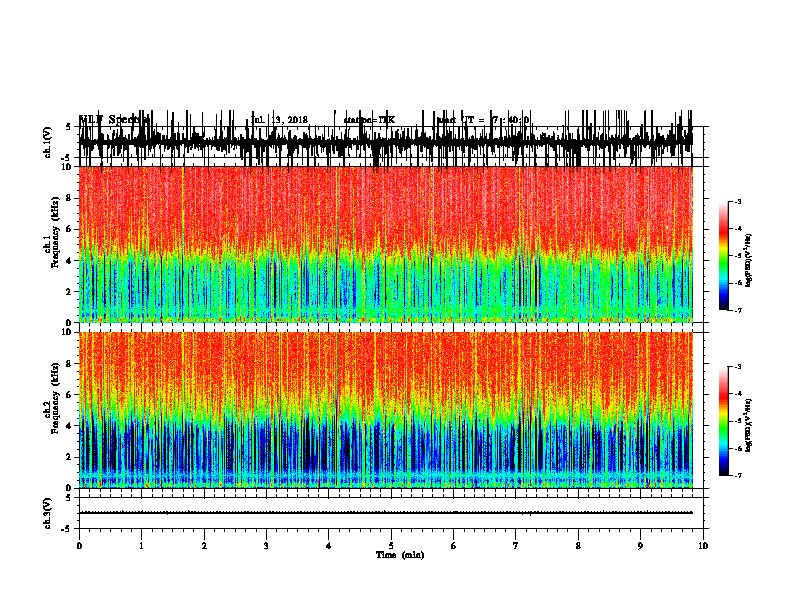Click the ch.1 colorbar log(PSD) label
Screen dimensions: 792x612
pos(749,260)
